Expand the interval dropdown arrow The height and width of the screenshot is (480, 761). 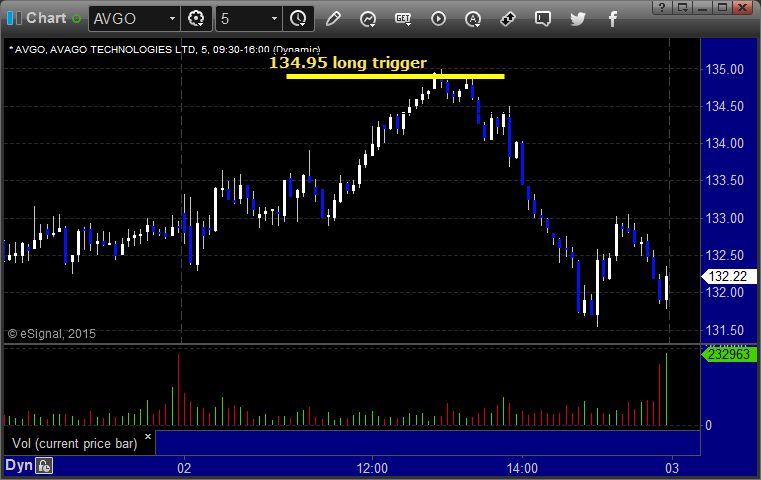coord(274,19)
